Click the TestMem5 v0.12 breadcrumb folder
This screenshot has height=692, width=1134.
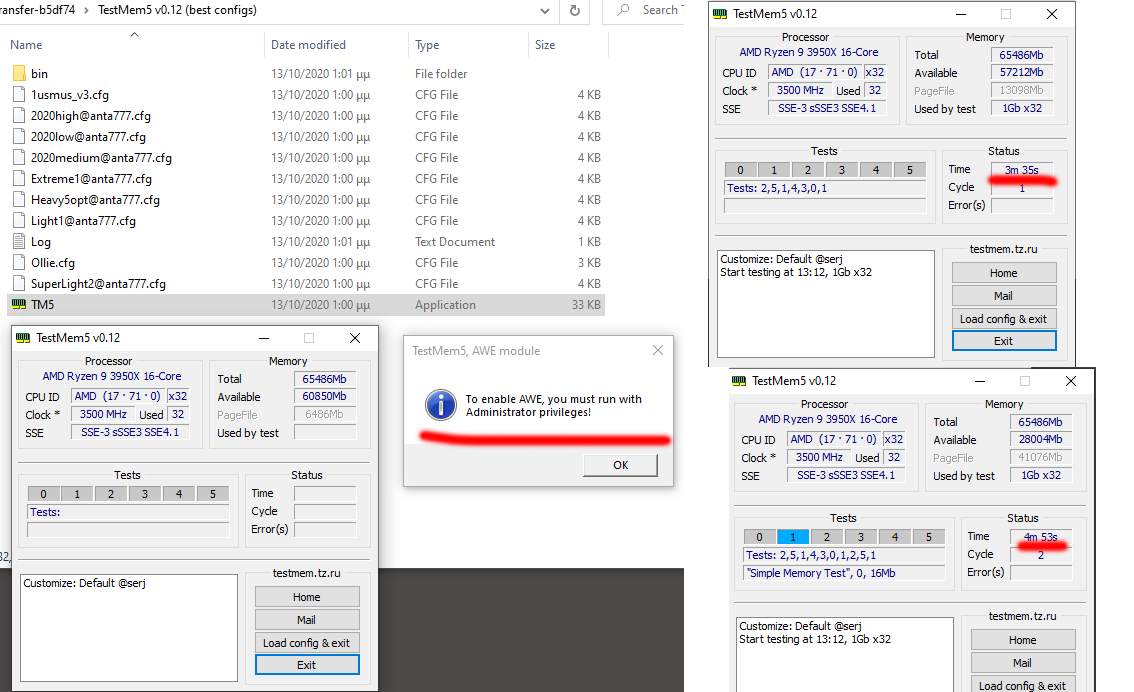click(x=177, y=10)
